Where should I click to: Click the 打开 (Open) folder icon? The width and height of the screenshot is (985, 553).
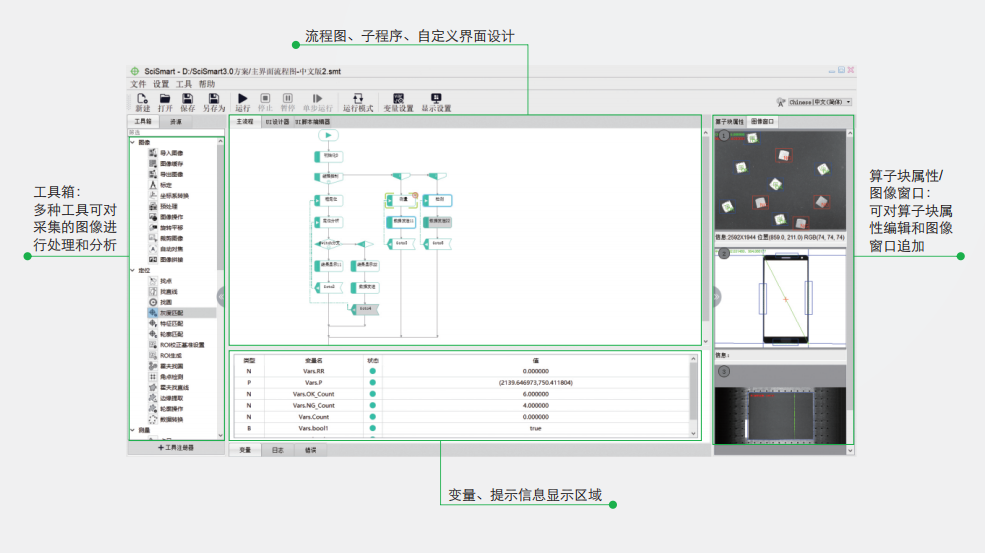(x=164, y=99)
